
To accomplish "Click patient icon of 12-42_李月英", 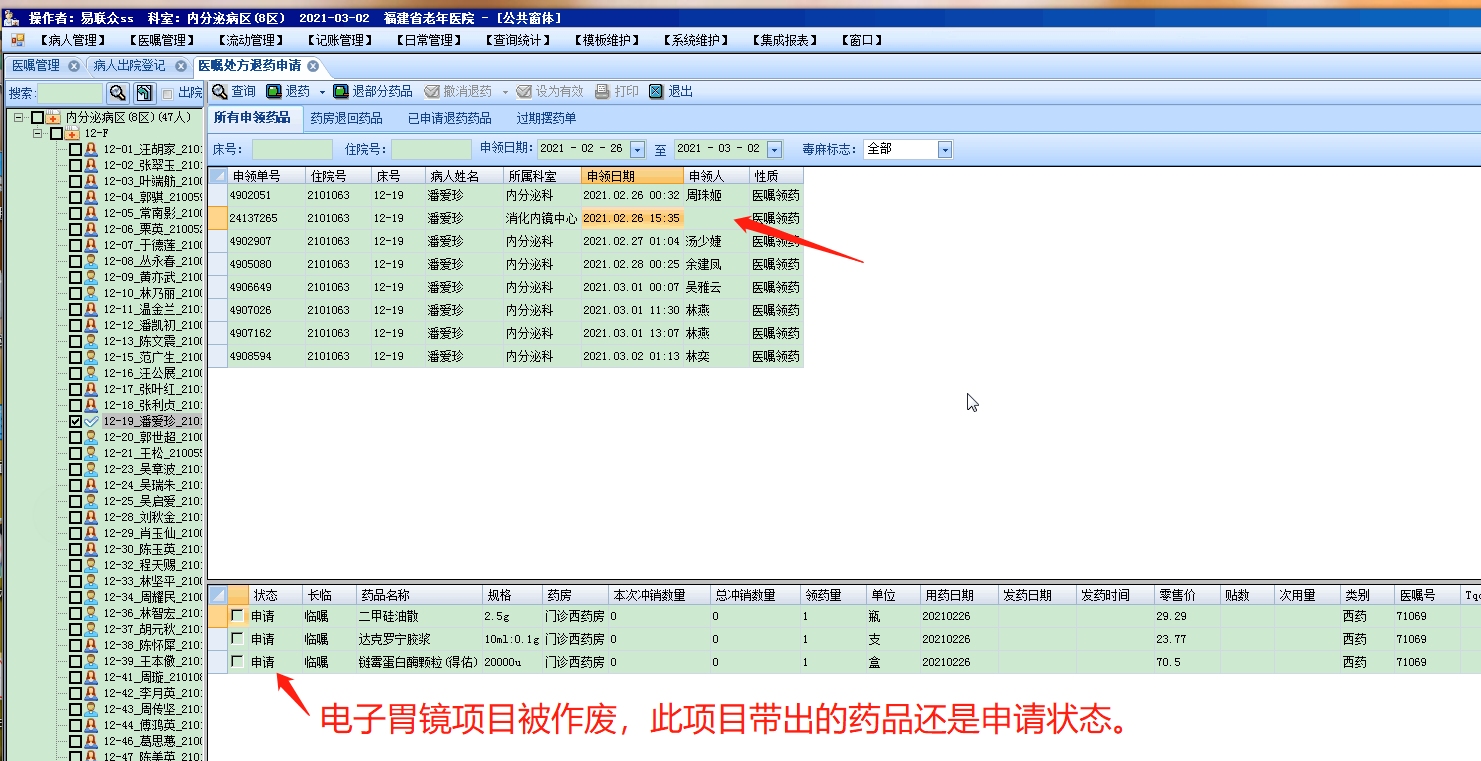I will coord(91,693).
